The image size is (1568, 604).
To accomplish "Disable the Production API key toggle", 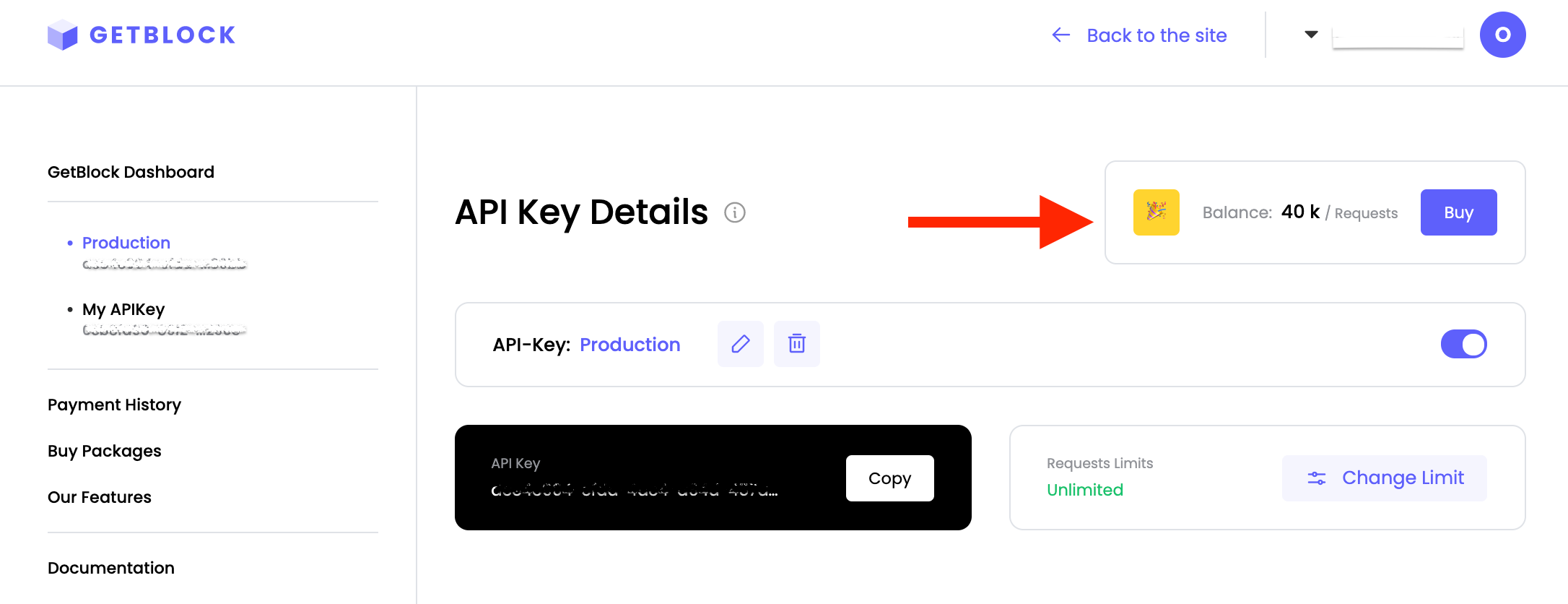I will click(1463, 344).
